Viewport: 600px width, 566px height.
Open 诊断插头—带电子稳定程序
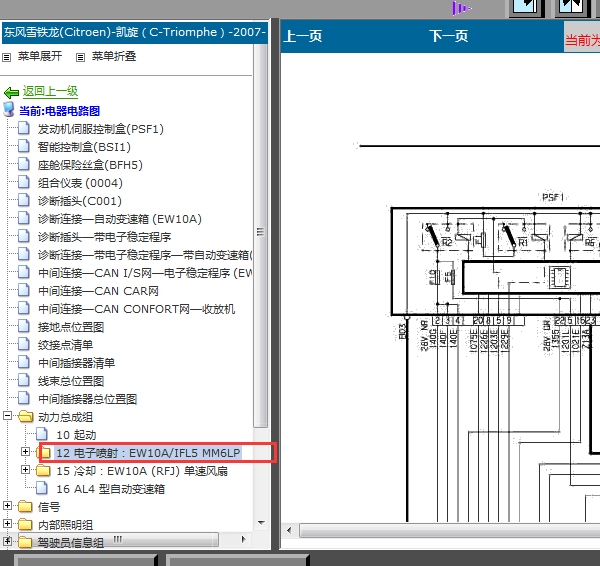pyautogui.click(x=104, y=237)
